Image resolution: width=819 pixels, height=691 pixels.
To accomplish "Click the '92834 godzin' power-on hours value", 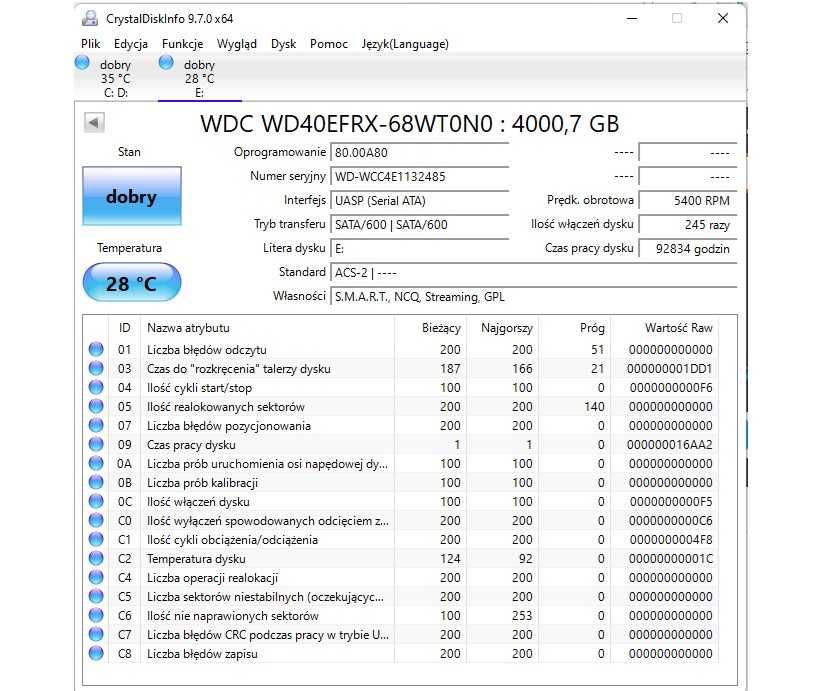I will [688, 249].
